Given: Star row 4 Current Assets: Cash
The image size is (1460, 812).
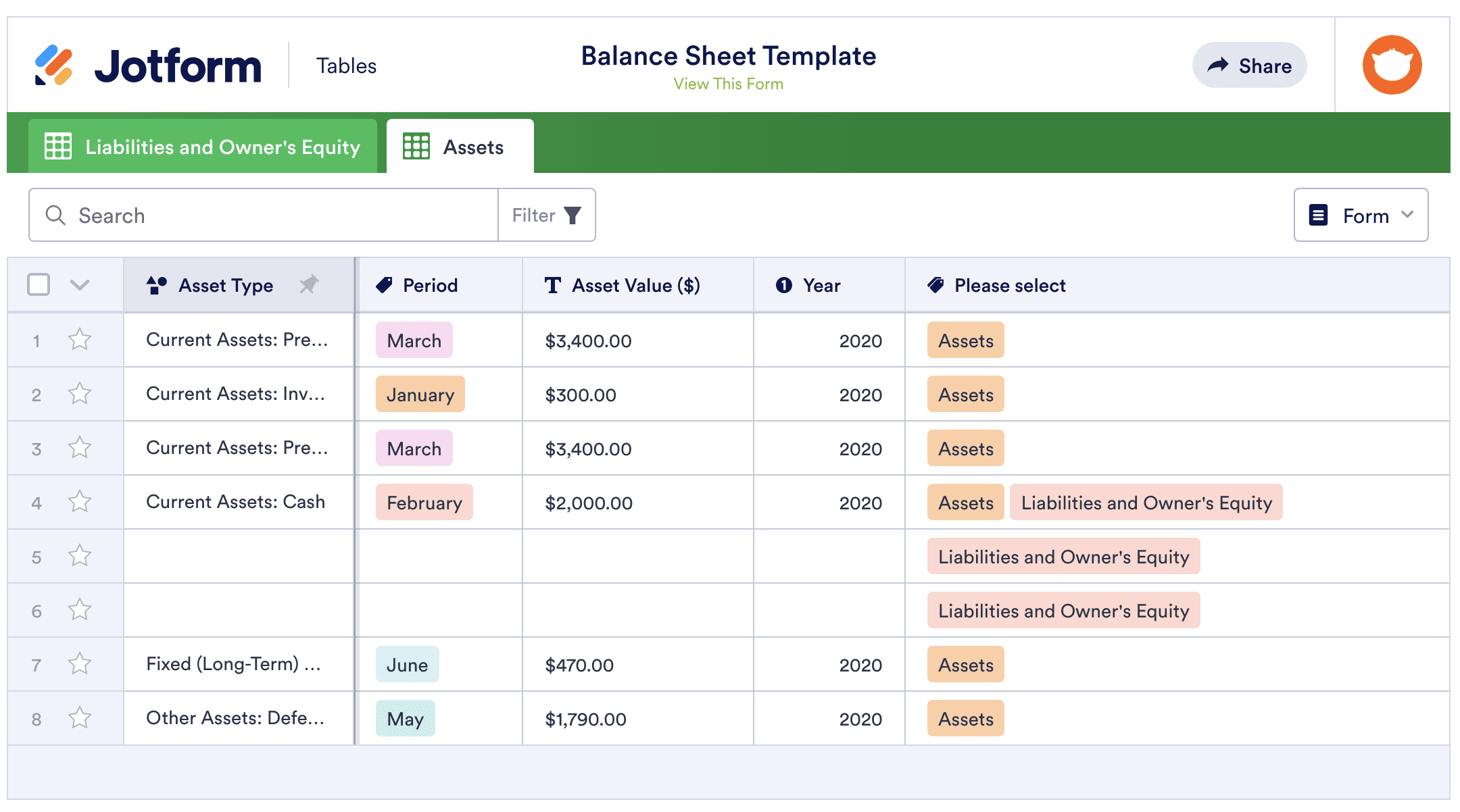Looking at the screenshot, I should [x=80, y=501].
